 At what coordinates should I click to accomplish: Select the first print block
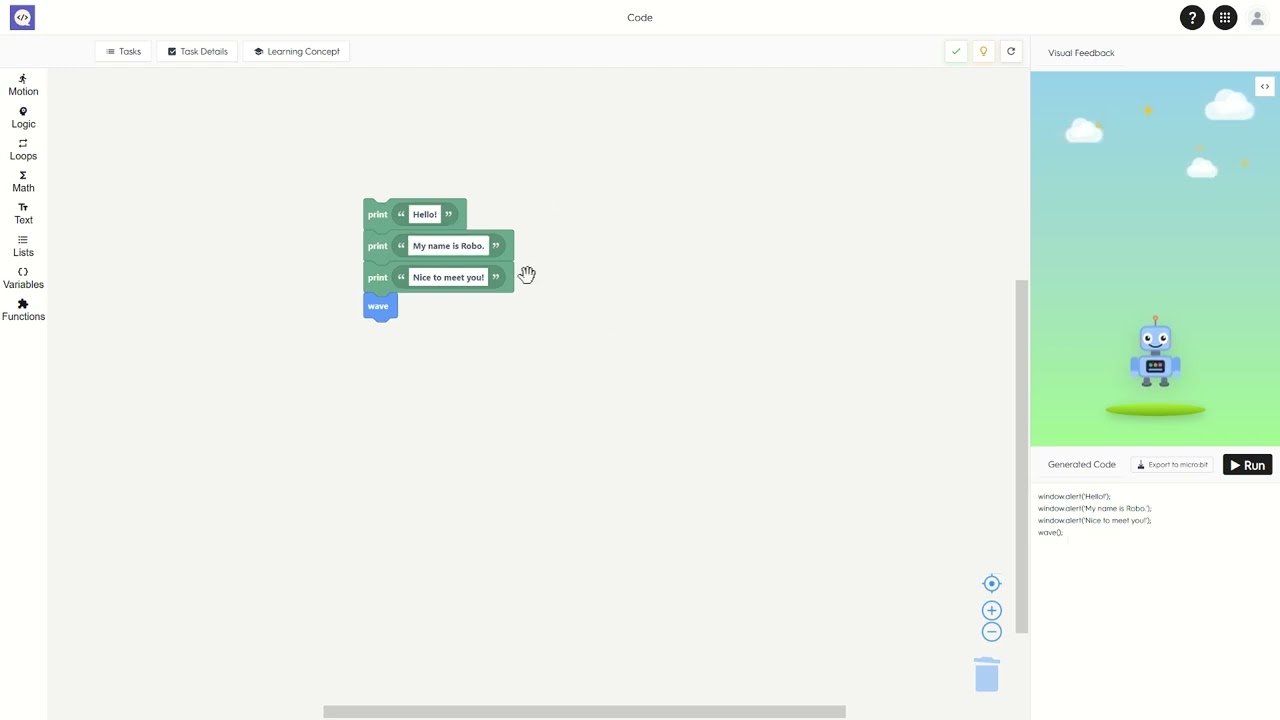(x=377, y=214)
